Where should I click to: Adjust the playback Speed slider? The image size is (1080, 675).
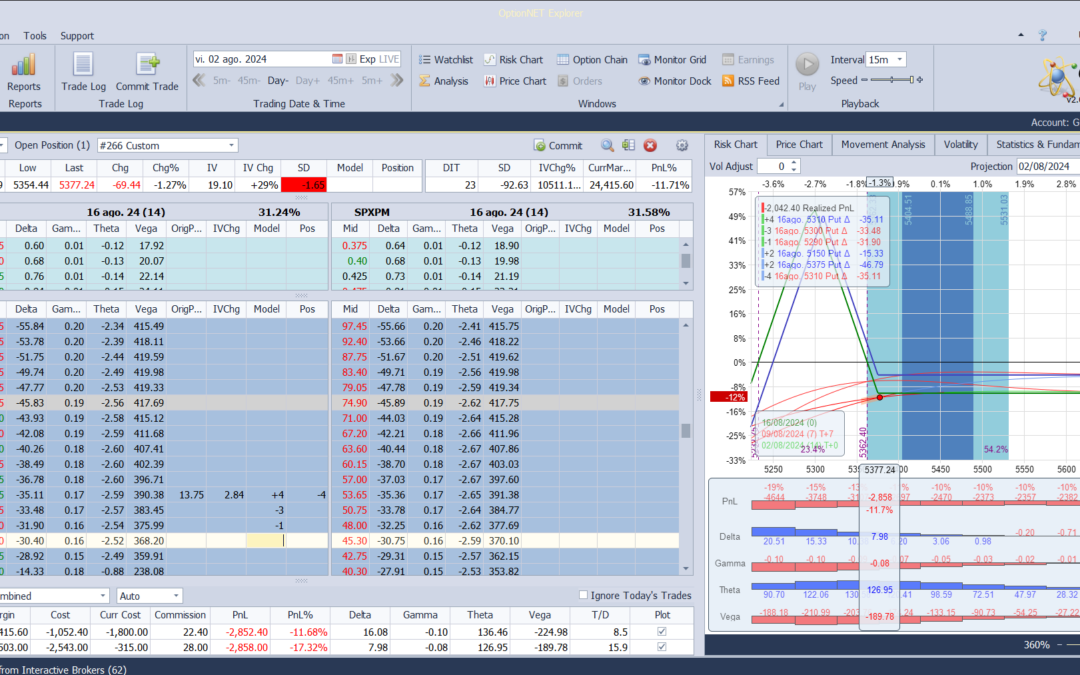(891, 80)
